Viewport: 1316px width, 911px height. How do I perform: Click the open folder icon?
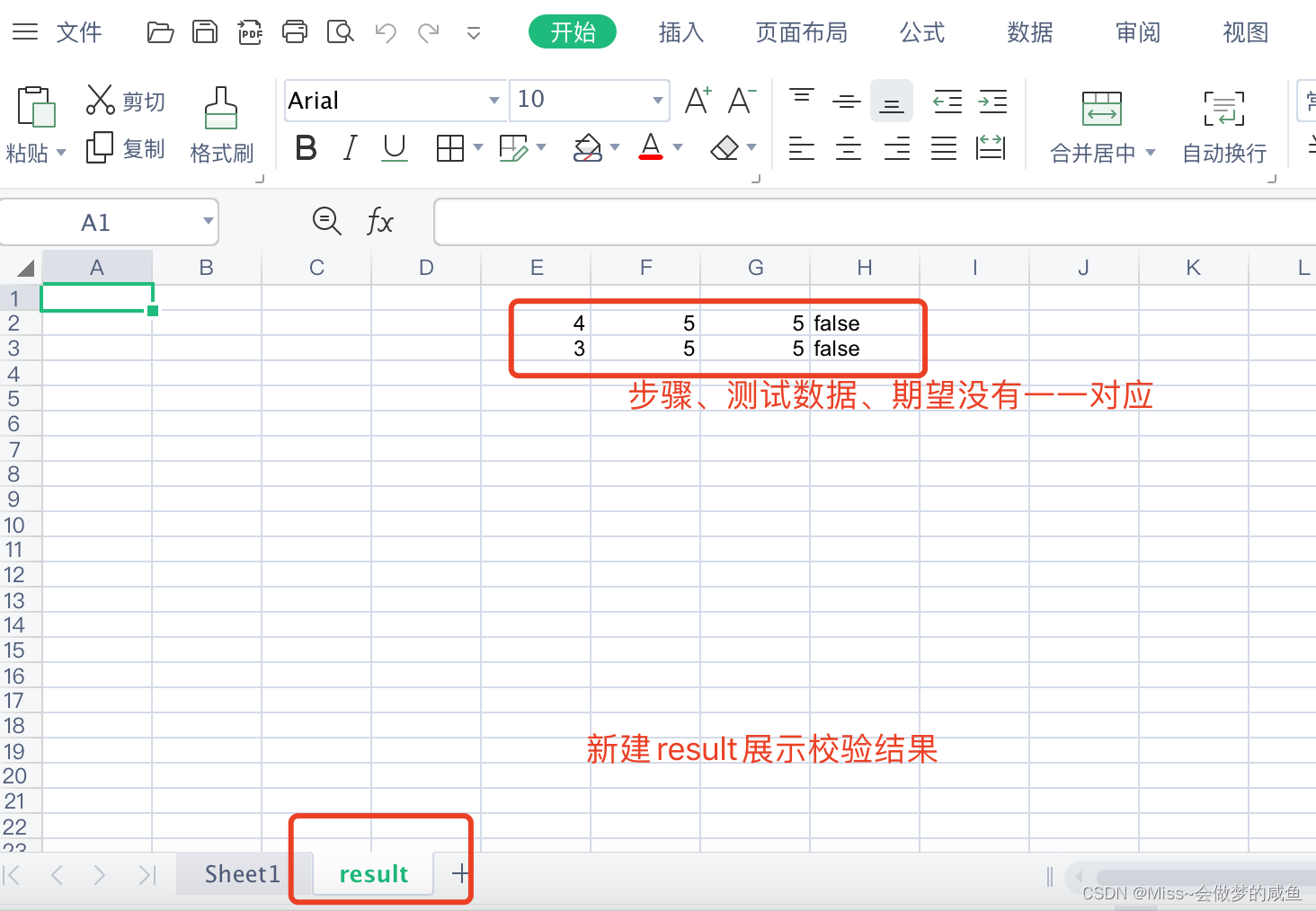tap(160, 33)
